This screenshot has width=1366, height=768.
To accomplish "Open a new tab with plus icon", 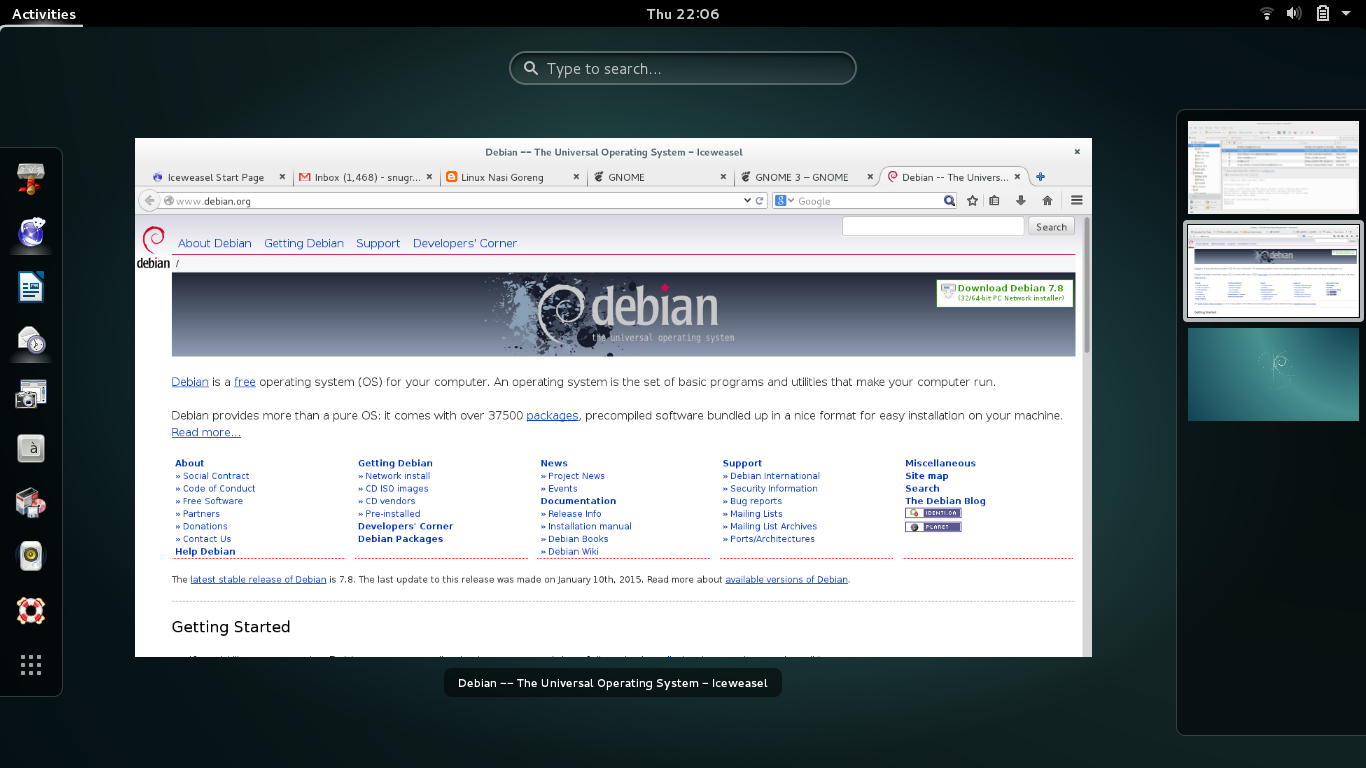I will 1041,177.
